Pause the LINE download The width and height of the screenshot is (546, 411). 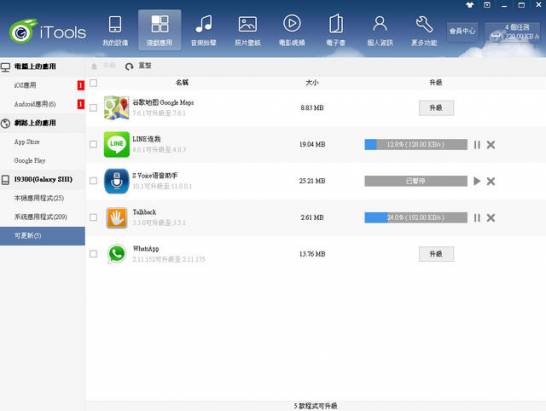point(477,145)
